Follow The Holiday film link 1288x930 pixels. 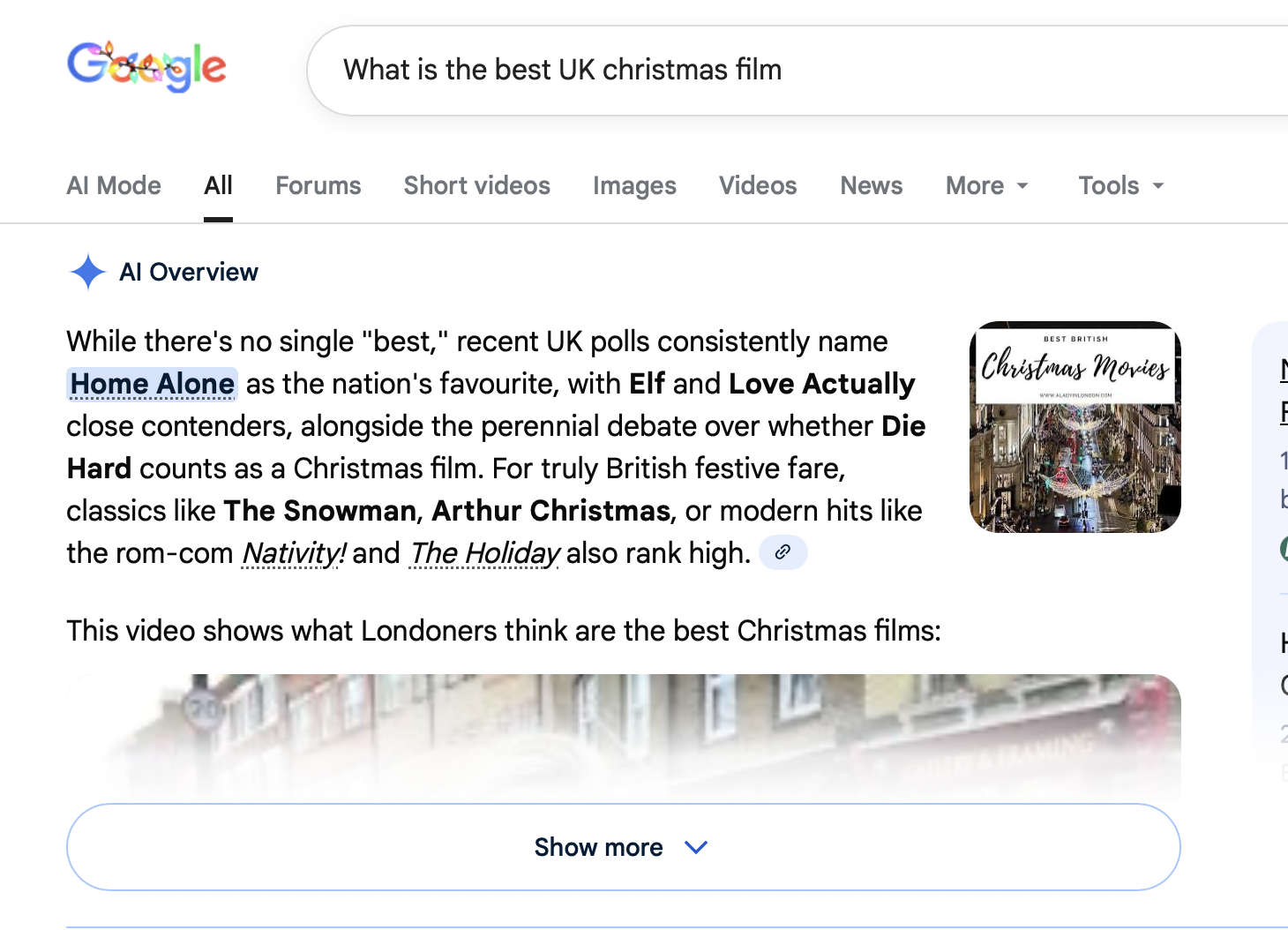pos(484,553)
